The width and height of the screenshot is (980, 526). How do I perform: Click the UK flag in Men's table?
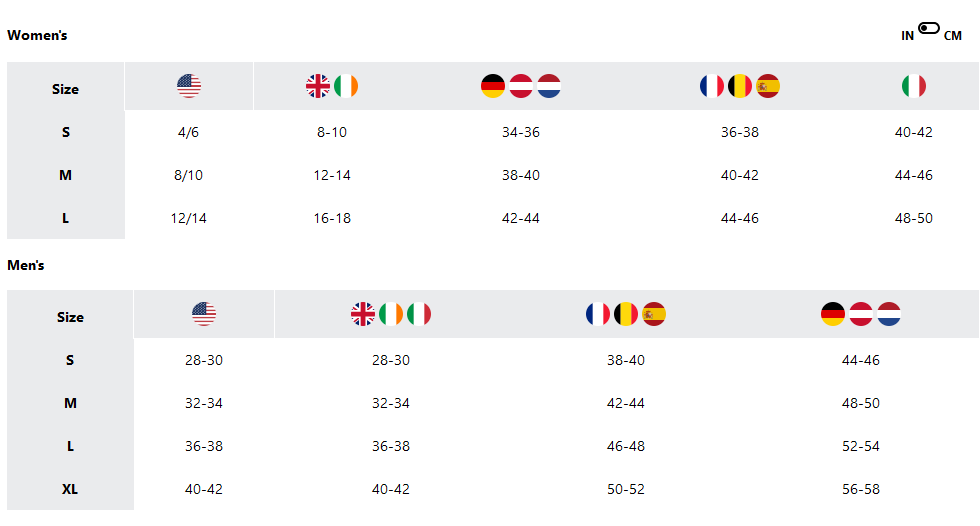click(362, 314)
